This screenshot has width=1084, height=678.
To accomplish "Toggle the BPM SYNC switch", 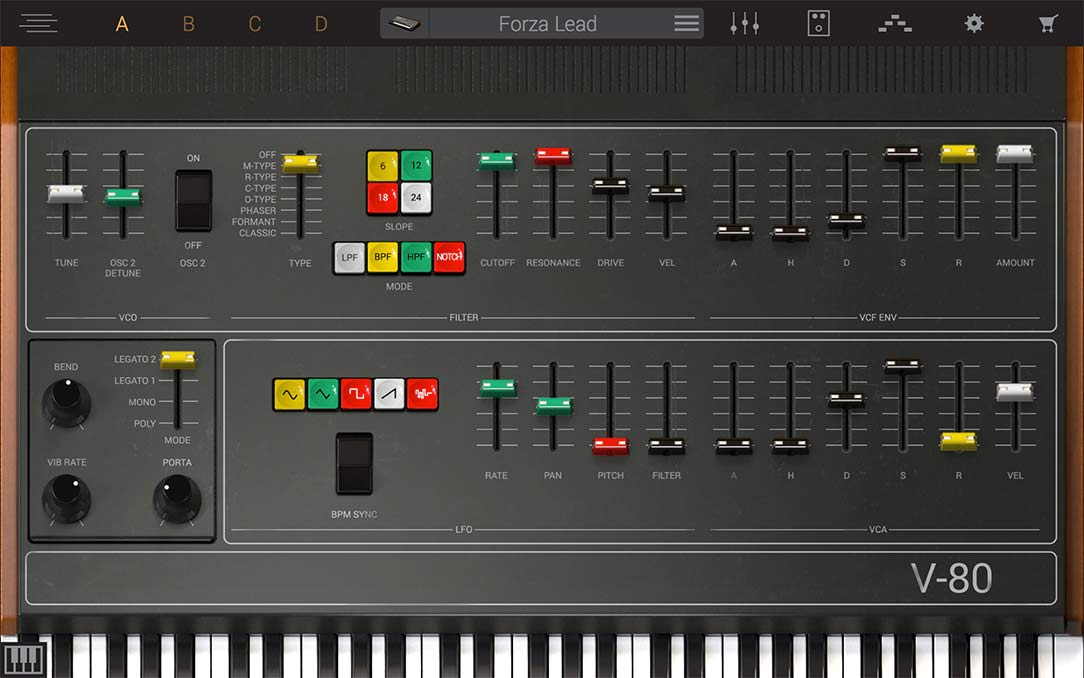I will click(354, 463).
